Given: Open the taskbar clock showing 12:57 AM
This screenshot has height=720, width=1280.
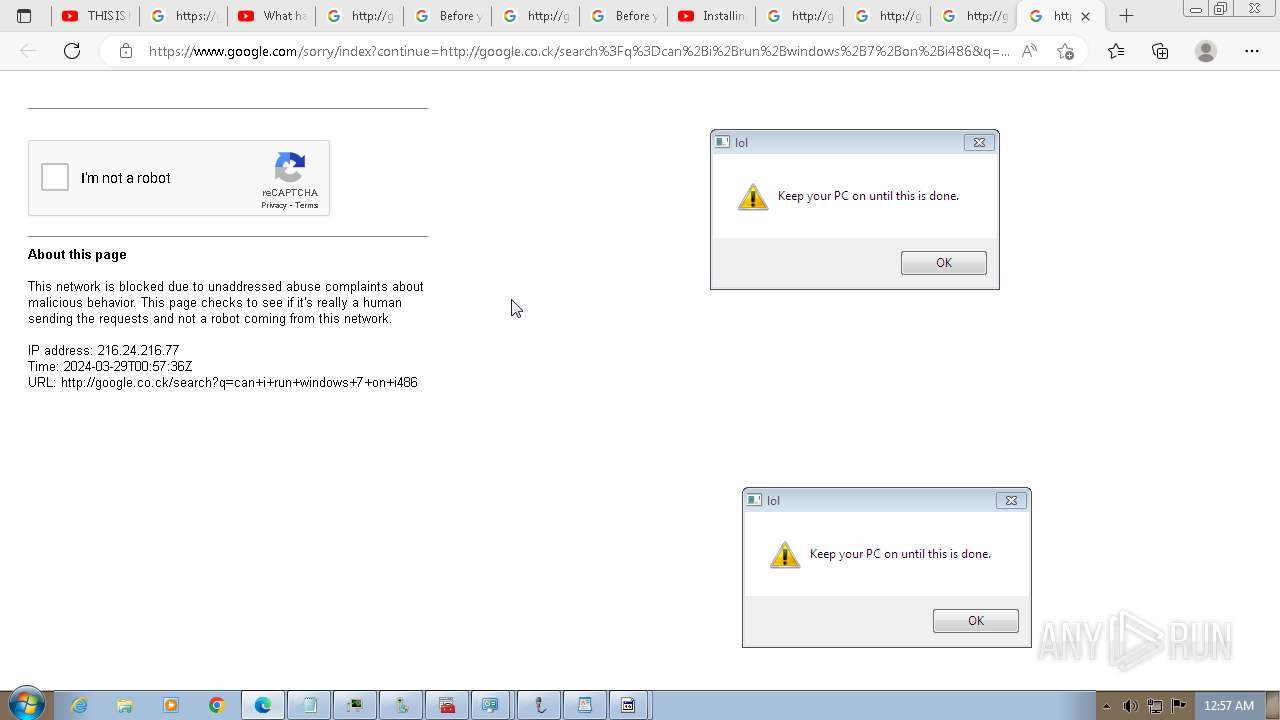Looking at the screenshot, I should click(1229, 706).
